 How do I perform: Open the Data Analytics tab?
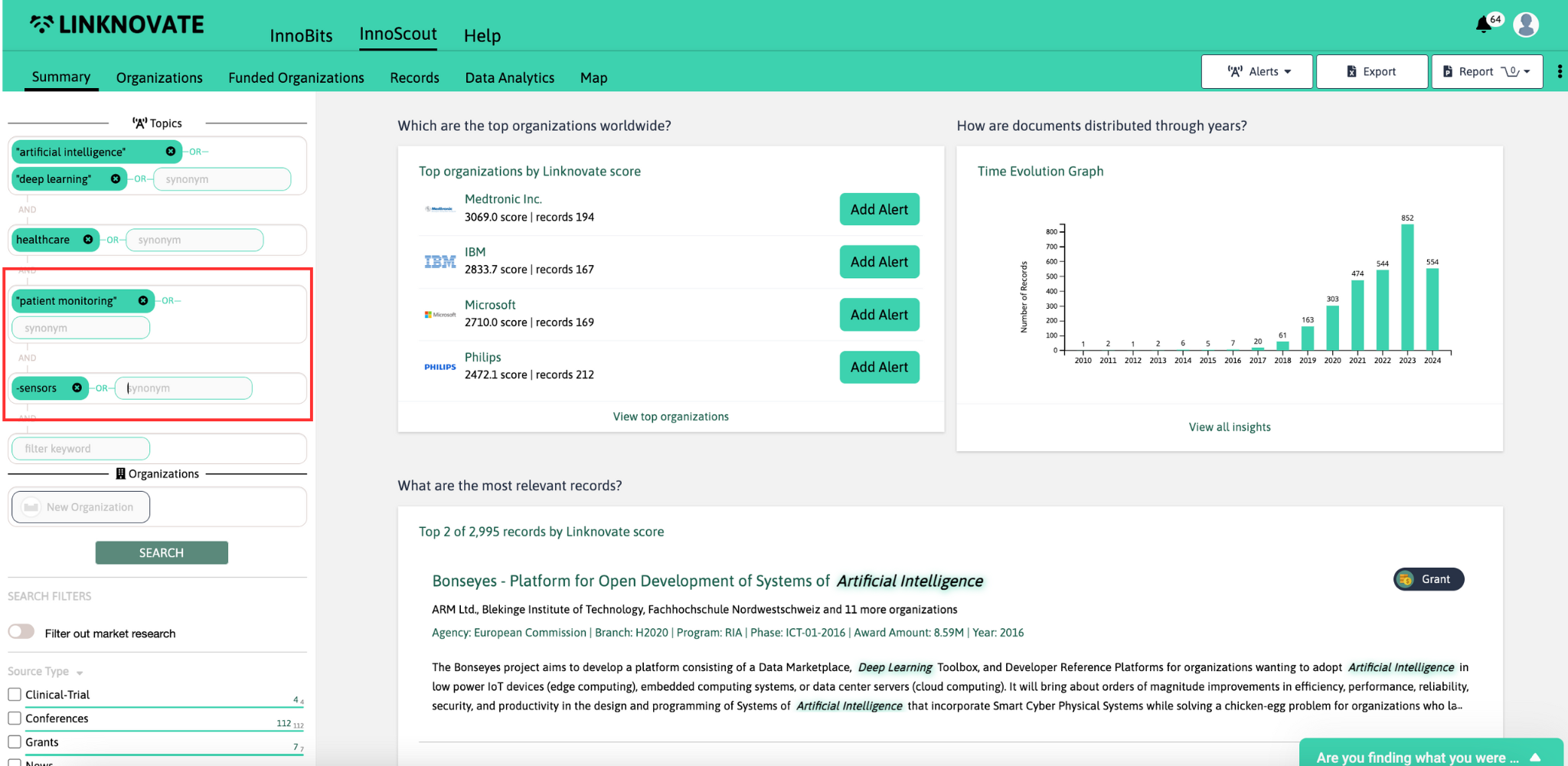510,77
